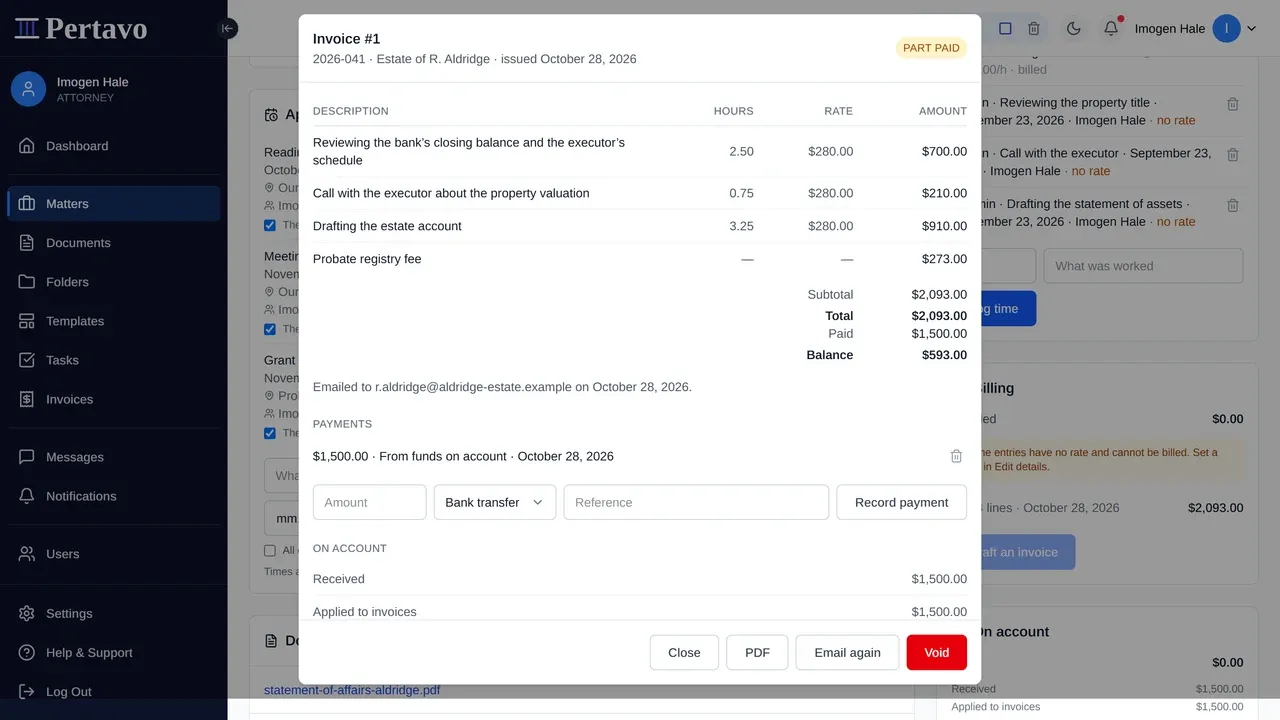
Task: Click the 'Emailed to r.aldridge@aldridge-estate.example' note
Action: 502,387
